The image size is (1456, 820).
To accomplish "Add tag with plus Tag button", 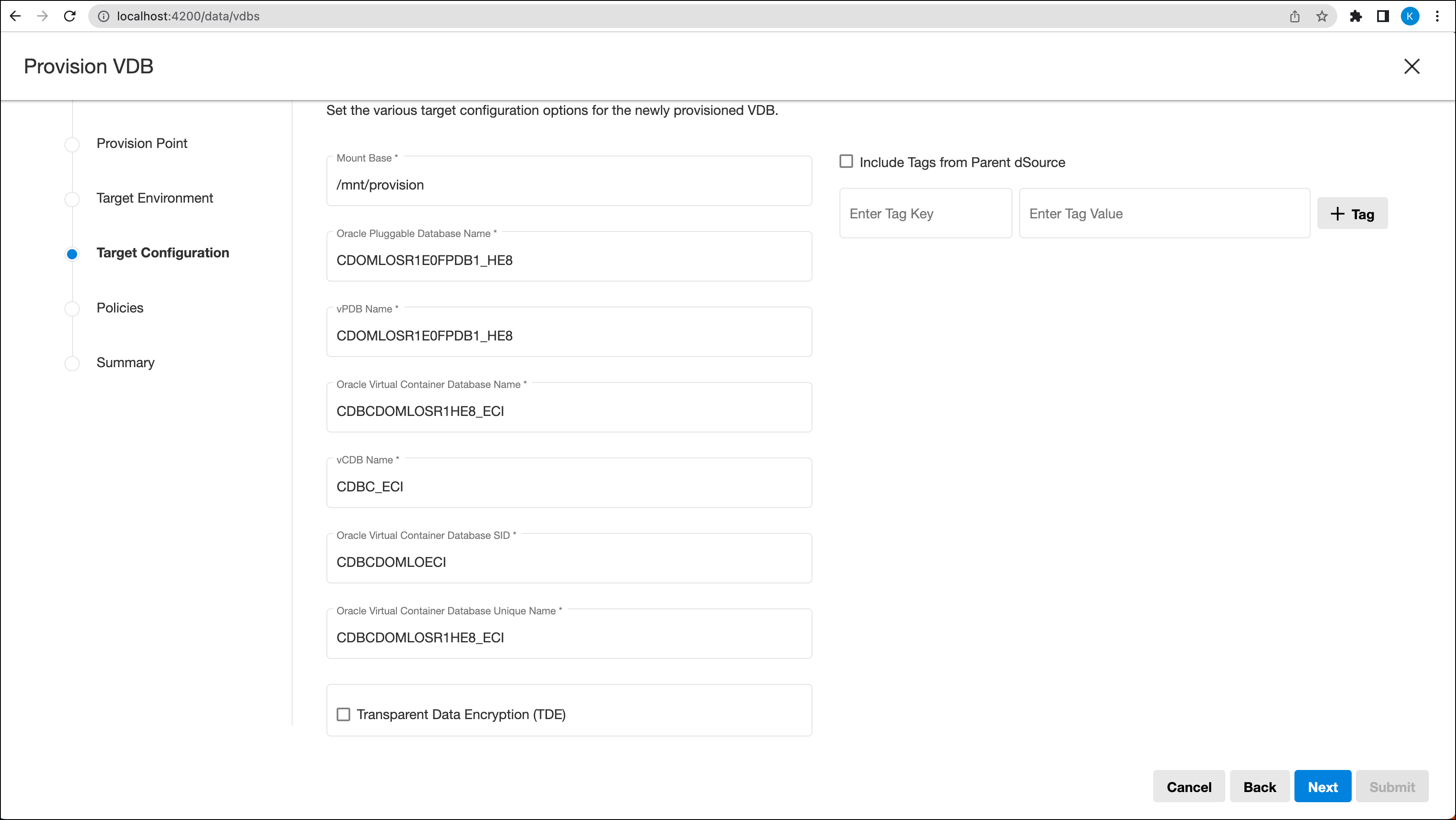I will 1352,214.
